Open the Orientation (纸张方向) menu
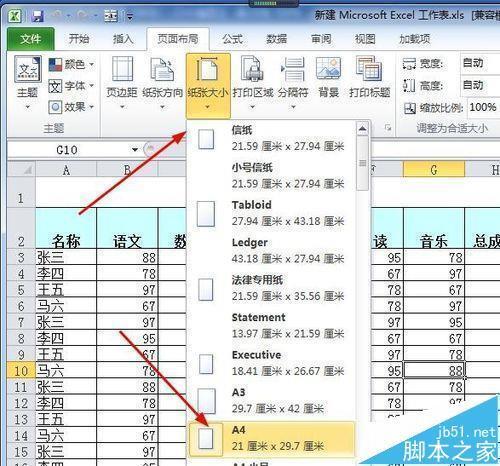 162,83
